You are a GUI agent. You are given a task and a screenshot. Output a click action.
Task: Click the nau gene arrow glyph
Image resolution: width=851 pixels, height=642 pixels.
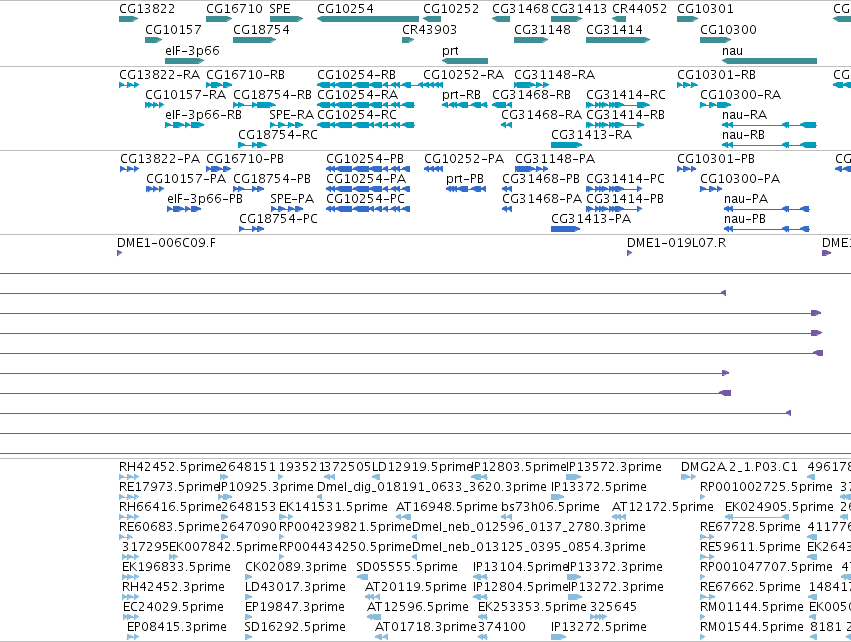click(x=770, y=61)
